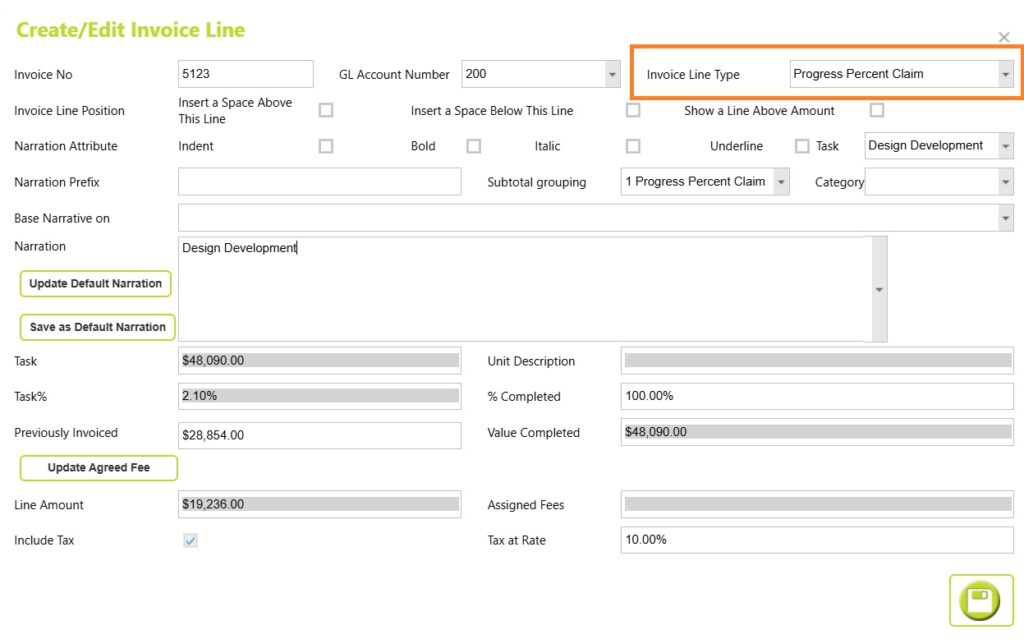The image size is (1024, 639).
Task: Expand the Base Narrative on dropdown
Action: tap(1006, 218)
